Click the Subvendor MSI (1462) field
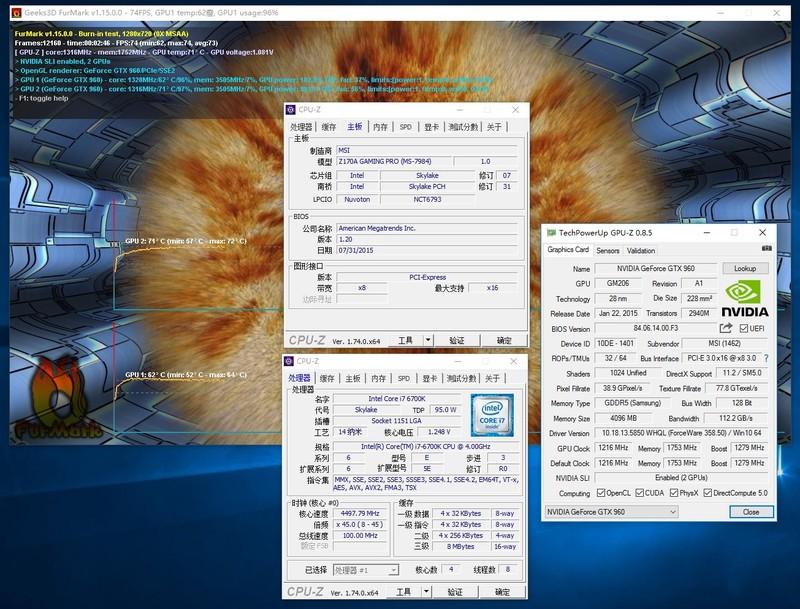This screenshot has width=800, height=609. 724,343
